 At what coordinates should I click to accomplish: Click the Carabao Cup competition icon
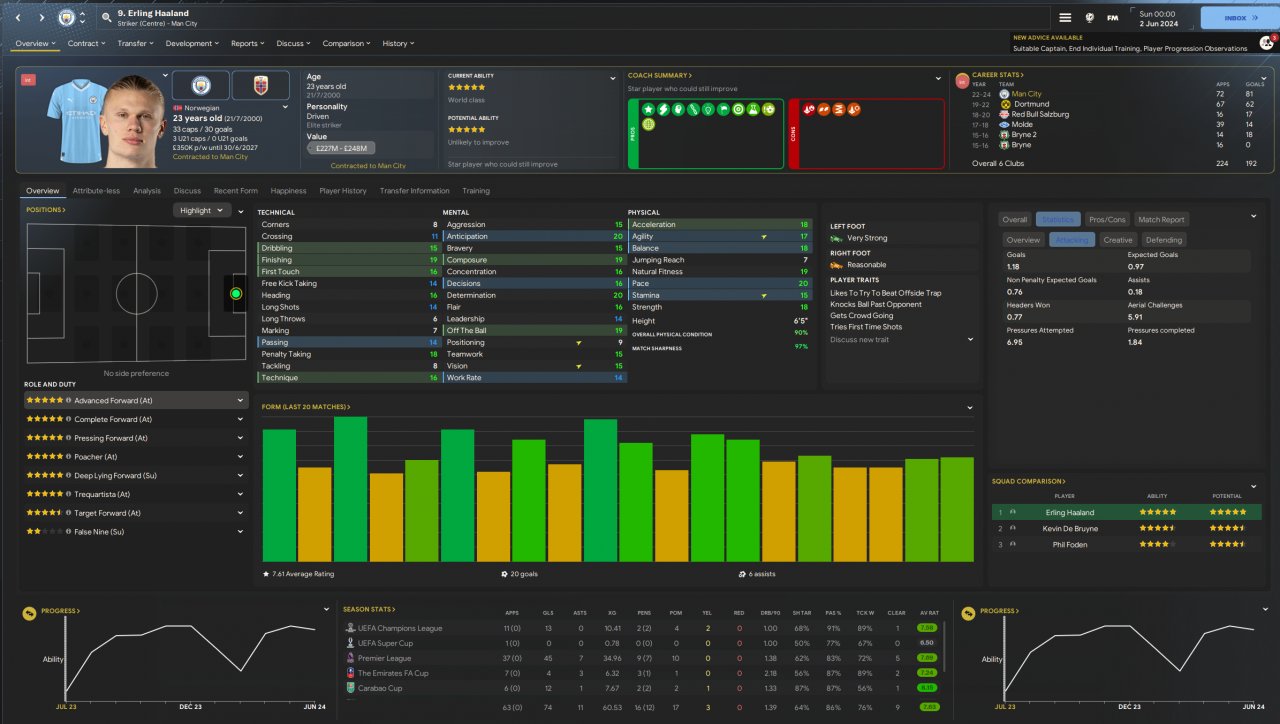tap(350, 688)
